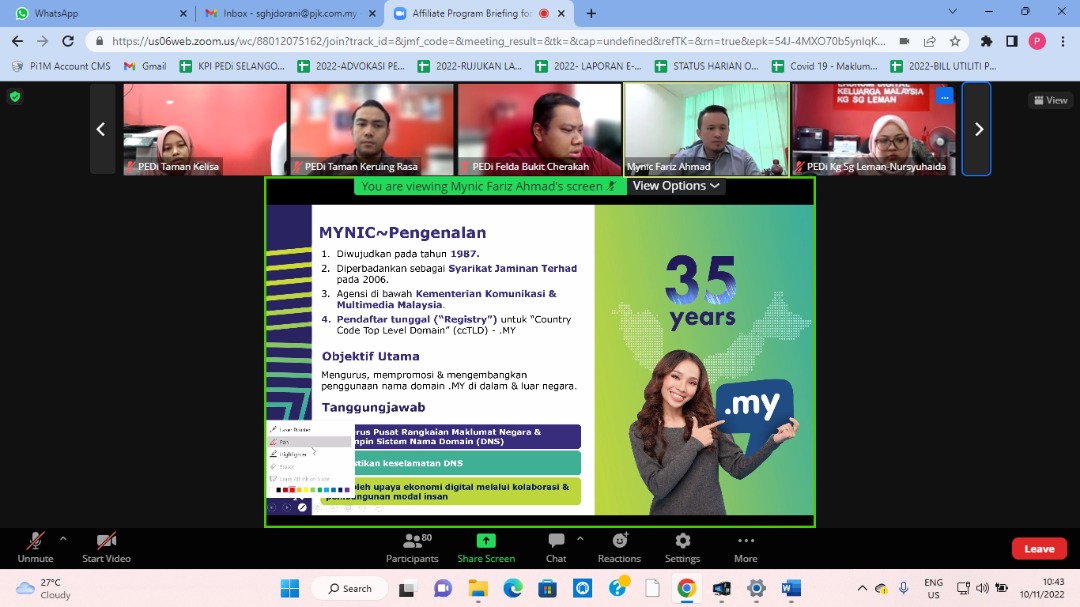Open the 2022-BILL UTILITI P... bookmark
Viewport: 1080px width, 607px height.
tap(944, 66)
